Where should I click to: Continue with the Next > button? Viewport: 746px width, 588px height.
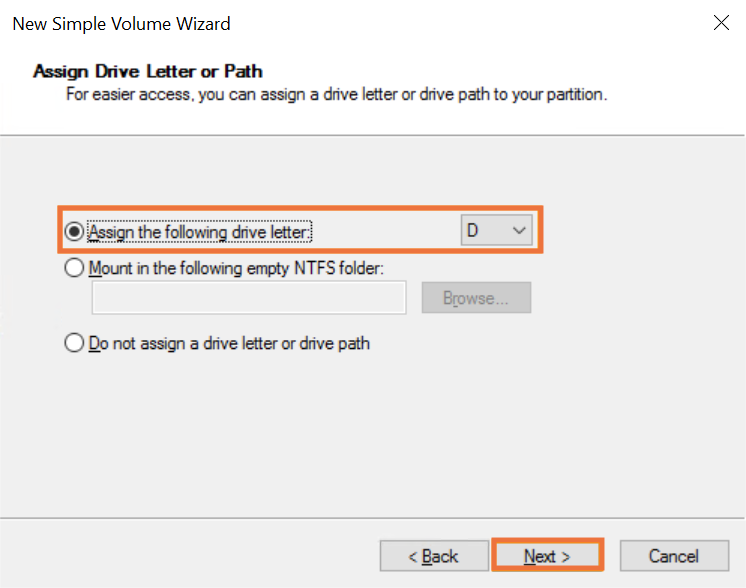pyautogui.click(x=547, y=556)
